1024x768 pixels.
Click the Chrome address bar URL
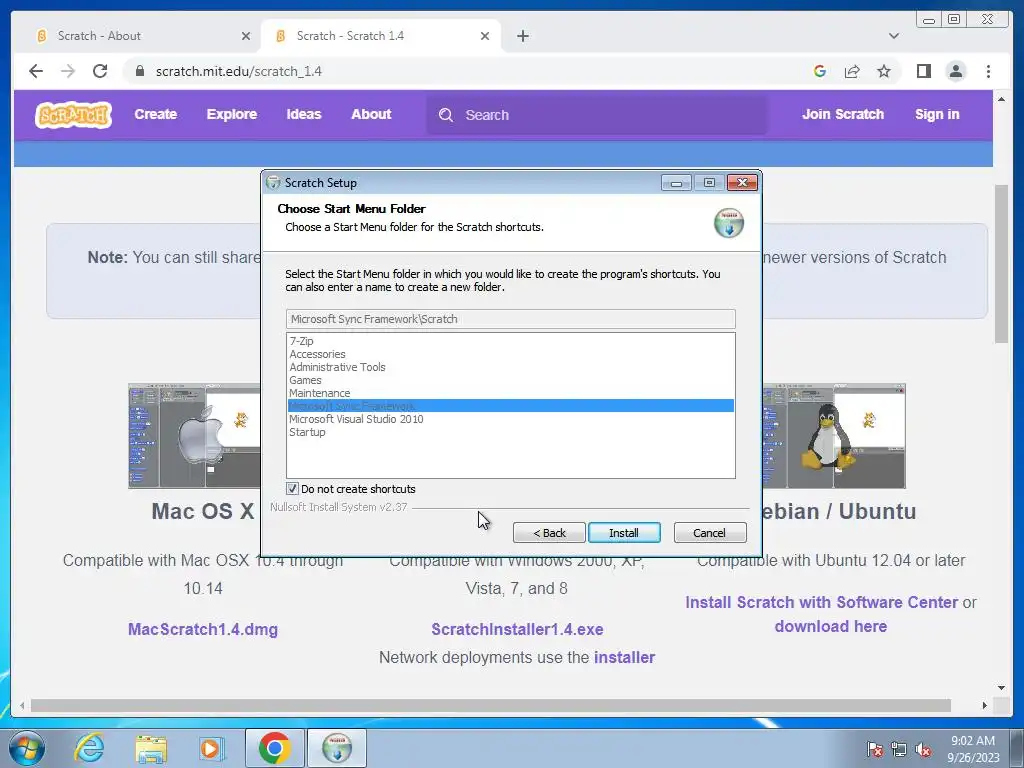(x=238, y=71)
